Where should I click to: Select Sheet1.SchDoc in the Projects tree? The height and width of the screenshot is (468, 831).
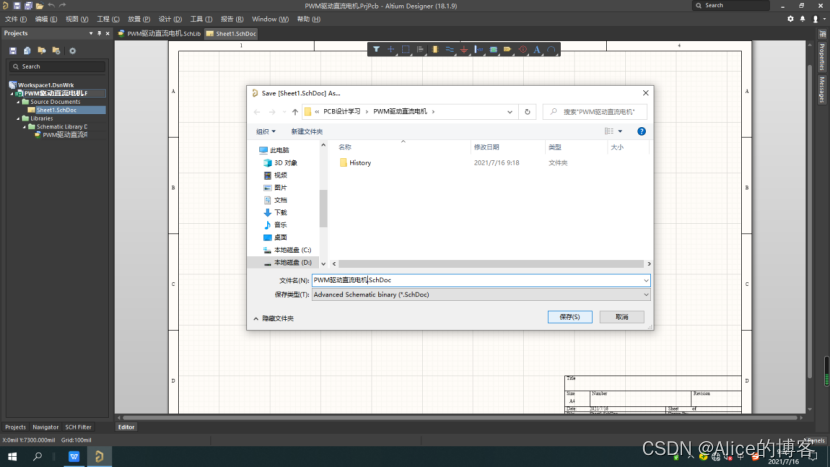[x=56, y=110]
